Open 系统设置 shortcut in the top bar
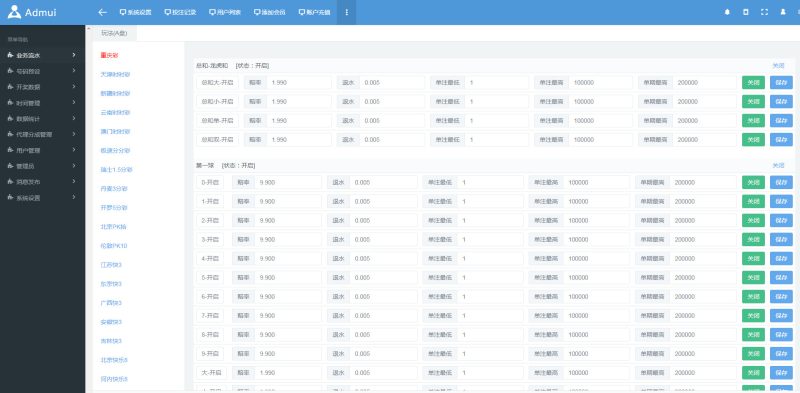 coord(136,12)
